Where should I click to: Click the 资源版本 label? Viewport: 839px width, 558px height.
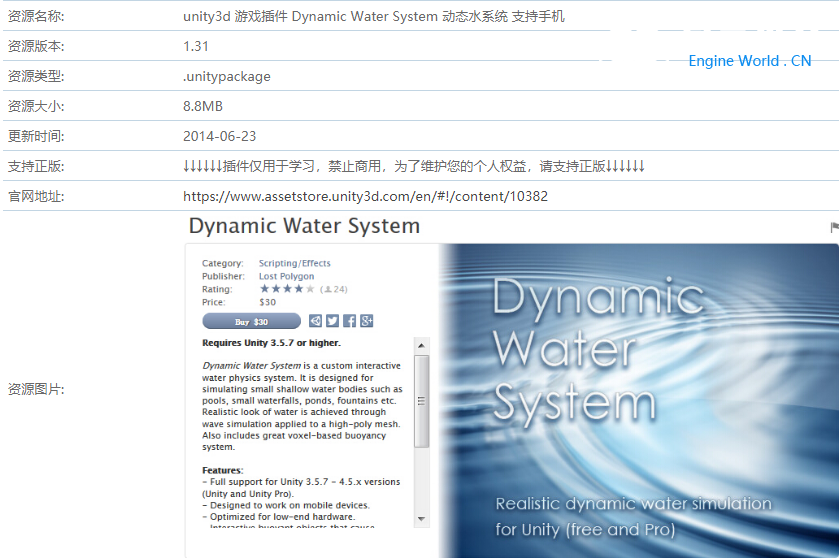point(36,47)
